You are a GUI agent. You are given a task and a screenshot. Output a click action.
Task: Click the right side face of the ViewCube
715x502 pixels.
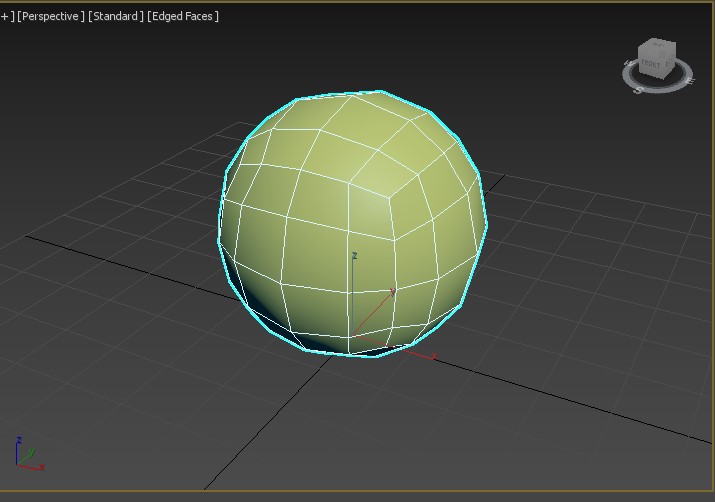point(668,62)
